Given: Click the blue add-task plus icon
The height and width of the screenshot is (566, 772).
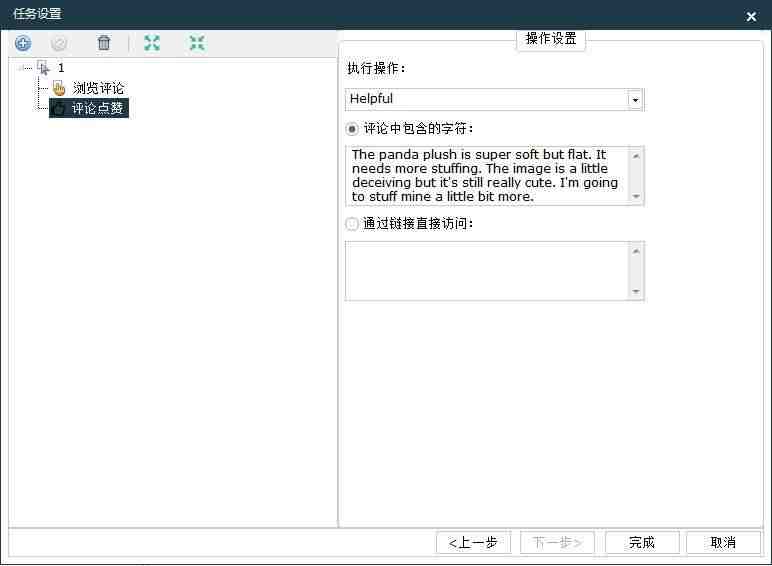Looking at the screenshot, I should point(23,43).
